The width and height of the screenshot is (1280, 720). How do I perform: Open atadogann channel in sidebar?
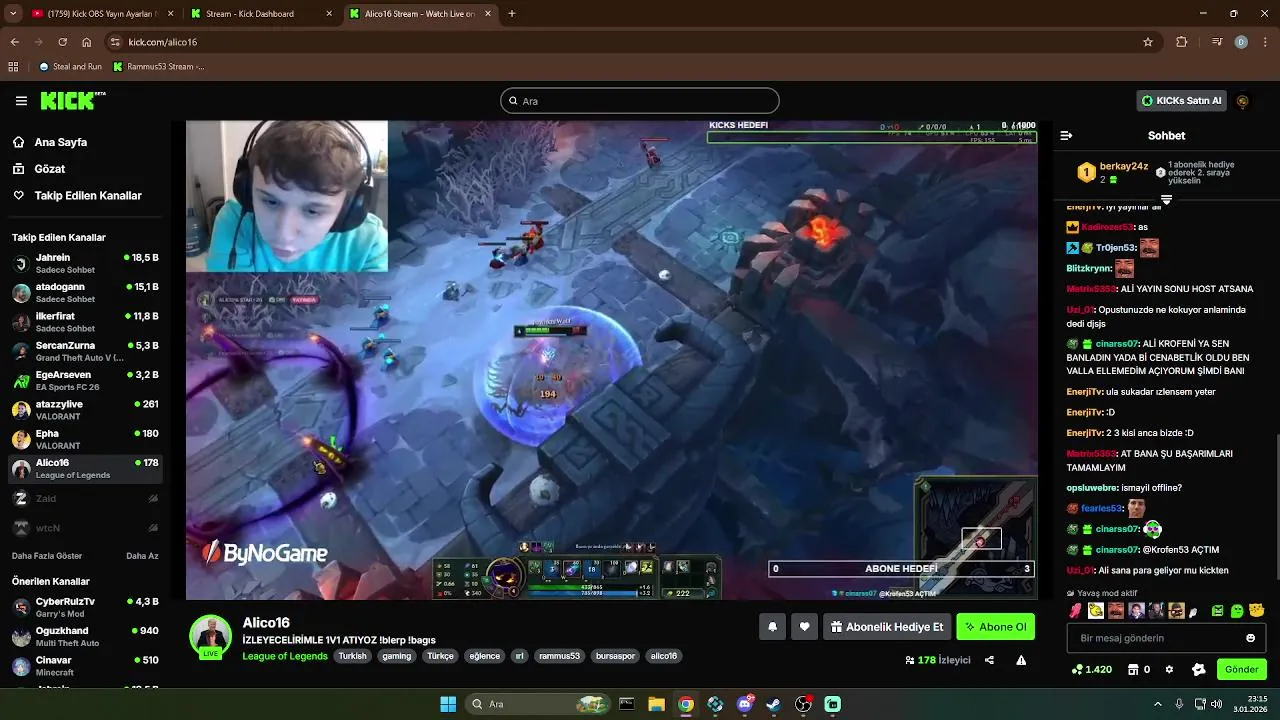tap(85, 292)
